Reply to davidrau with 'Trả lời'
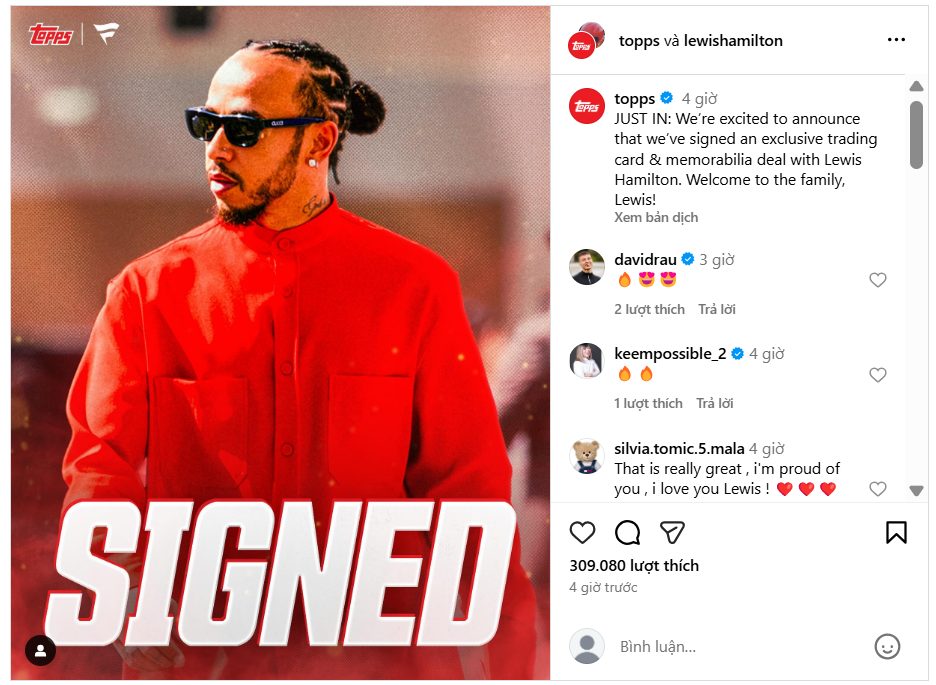Screen dimensions: 936x685 point(717,309)
